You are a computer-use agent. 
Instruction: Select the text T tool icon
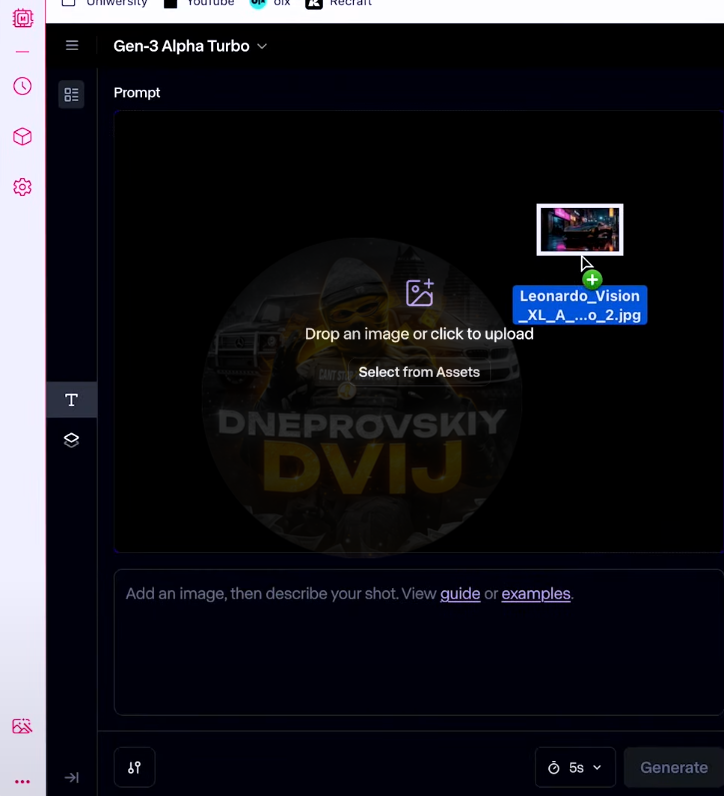pyautogui.click(x=72, y=400)
